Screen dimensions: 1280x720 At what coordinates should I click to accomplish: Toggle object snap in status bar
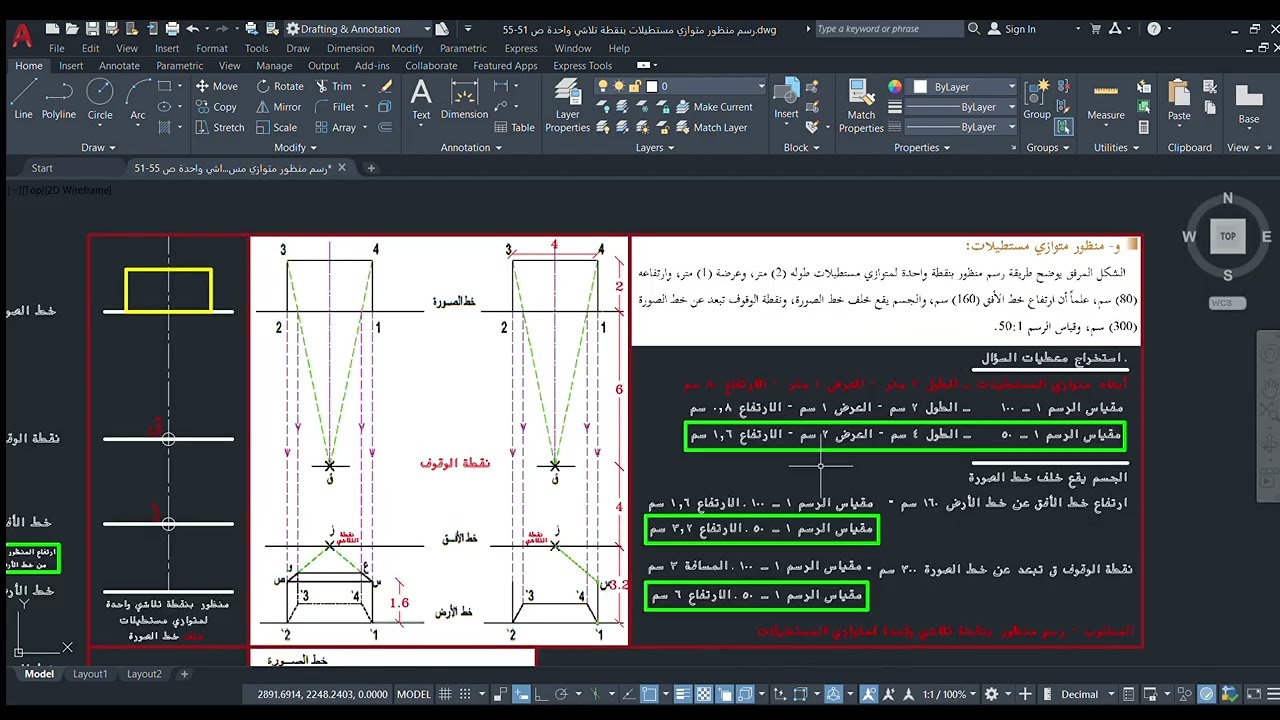point(650,694)
